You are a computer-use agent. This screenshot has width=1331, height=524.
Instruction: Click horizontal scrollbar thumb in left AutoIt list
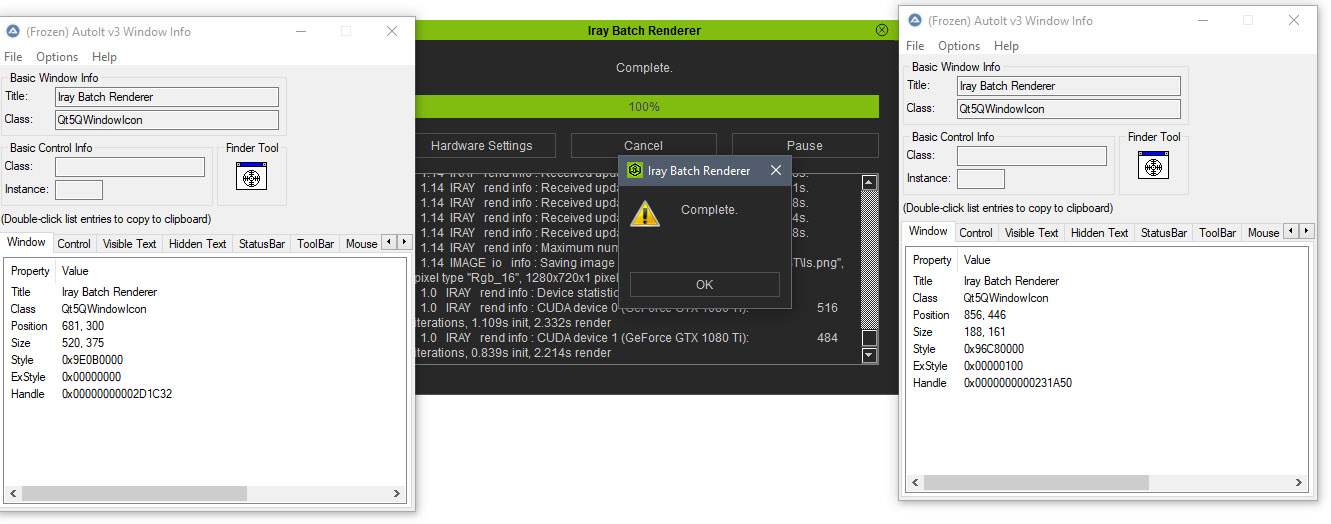pos(134,493)
